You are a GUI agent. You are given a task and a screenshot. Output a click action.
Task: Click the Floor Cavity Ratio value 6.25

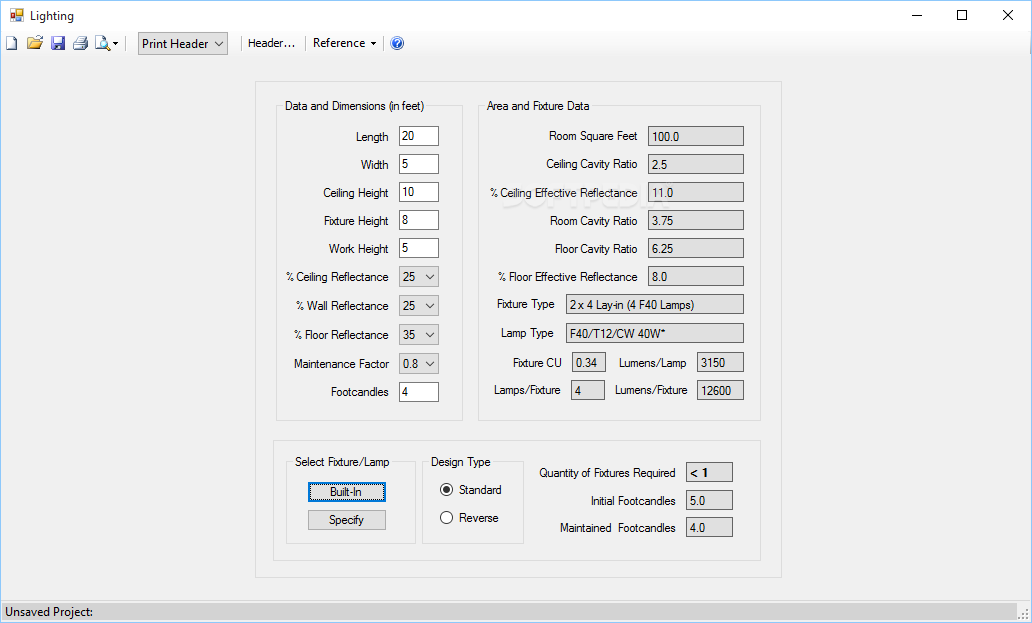696,248
